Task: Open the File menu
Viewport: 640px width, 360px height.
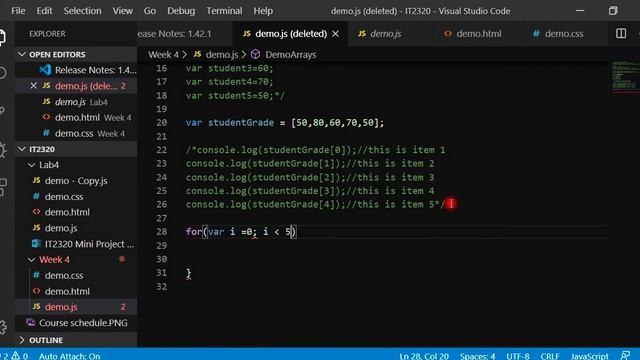Action: tap(18, 11)
